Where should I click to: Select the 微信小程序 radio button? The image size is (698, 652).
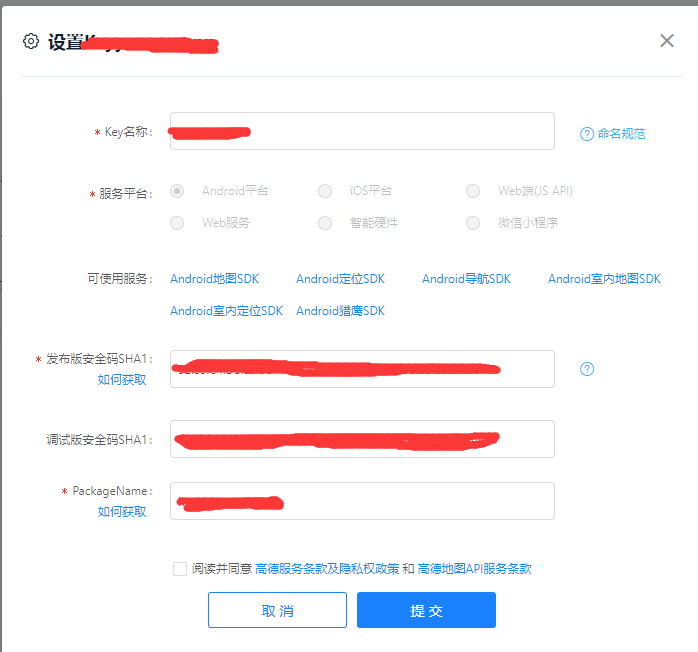472,223
